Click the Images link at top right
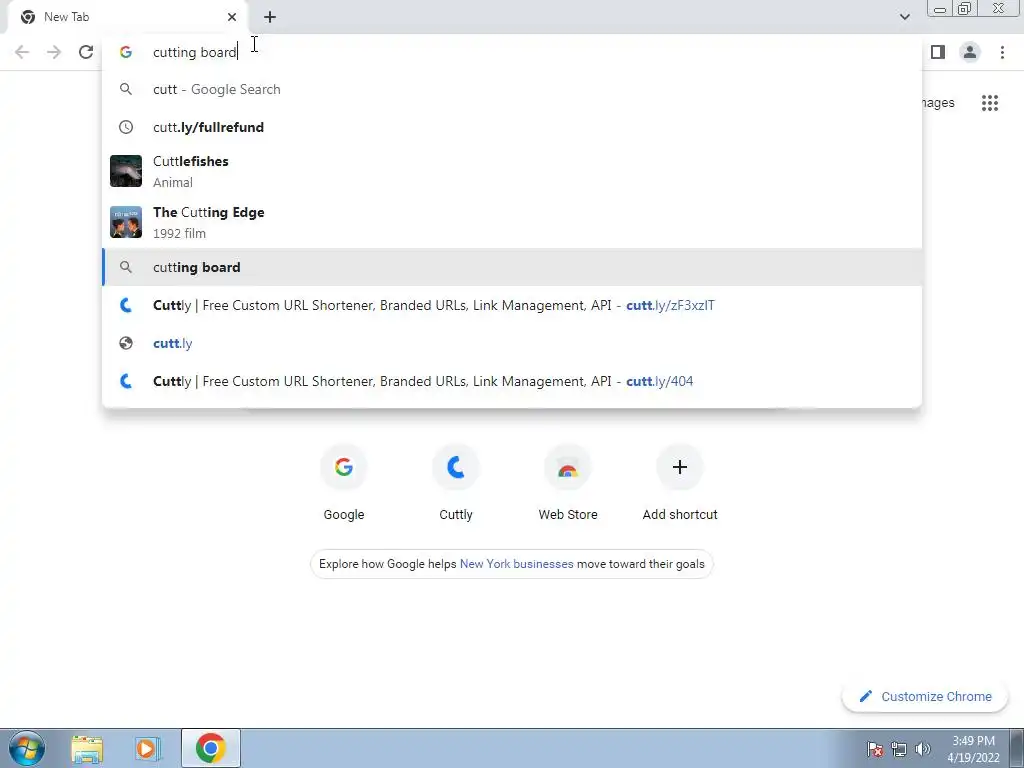1024x768 pixels. pos(938,103)
